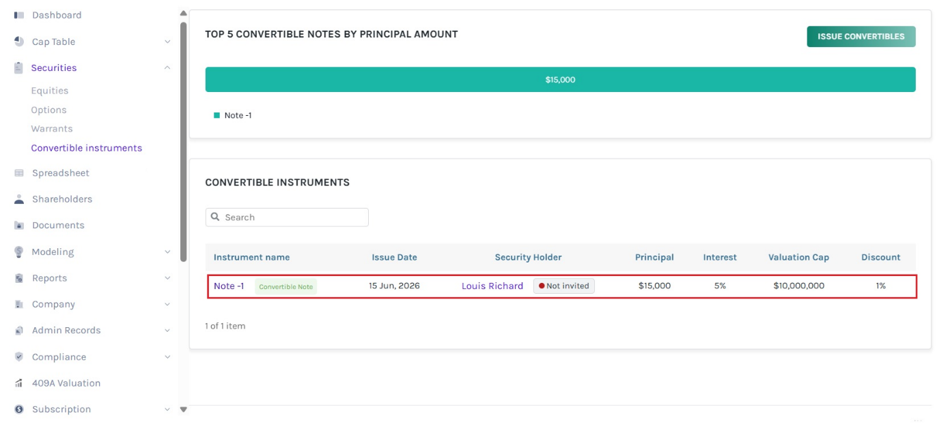Select Convertible instruments submenu item
The height and width of the screenshot is (426, 939).
(87, 147)
